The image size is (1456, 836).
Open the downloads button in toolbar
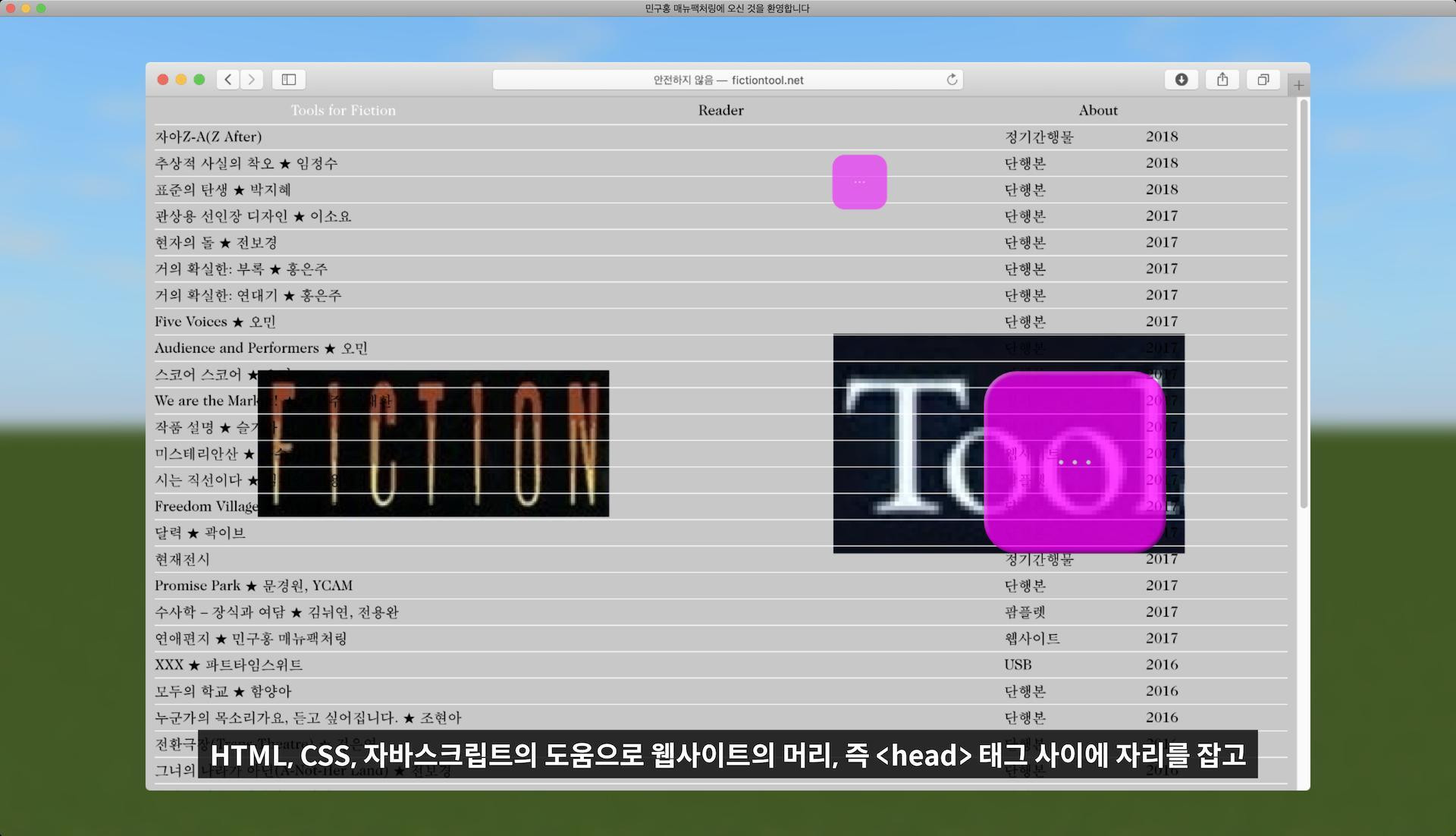[x=1181, y=80]
